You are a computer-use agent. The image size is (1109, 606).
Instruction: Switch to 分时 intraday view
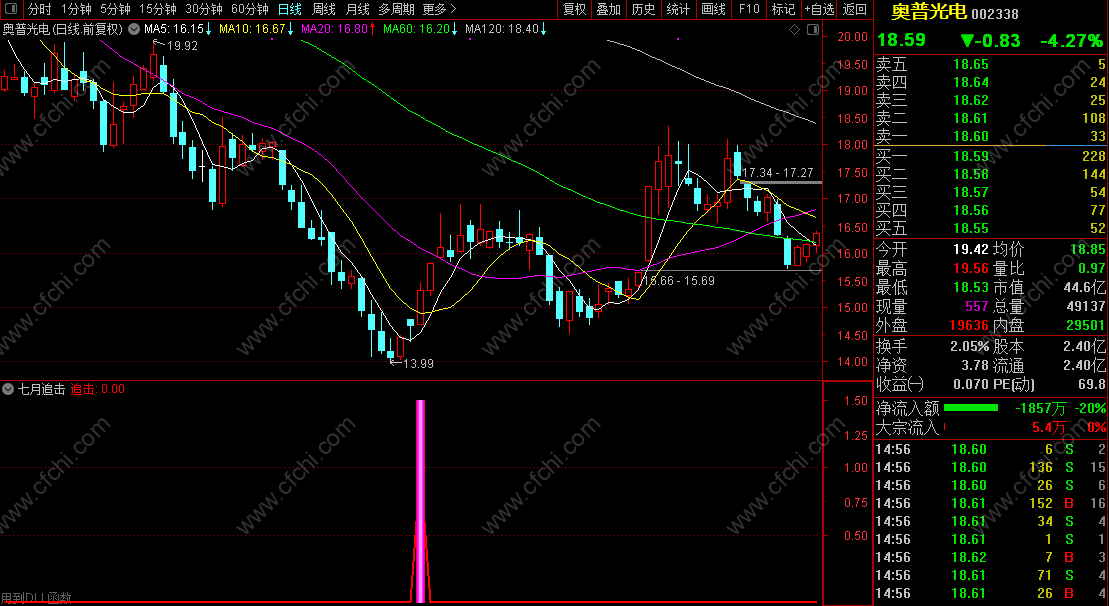pos(40,9)
